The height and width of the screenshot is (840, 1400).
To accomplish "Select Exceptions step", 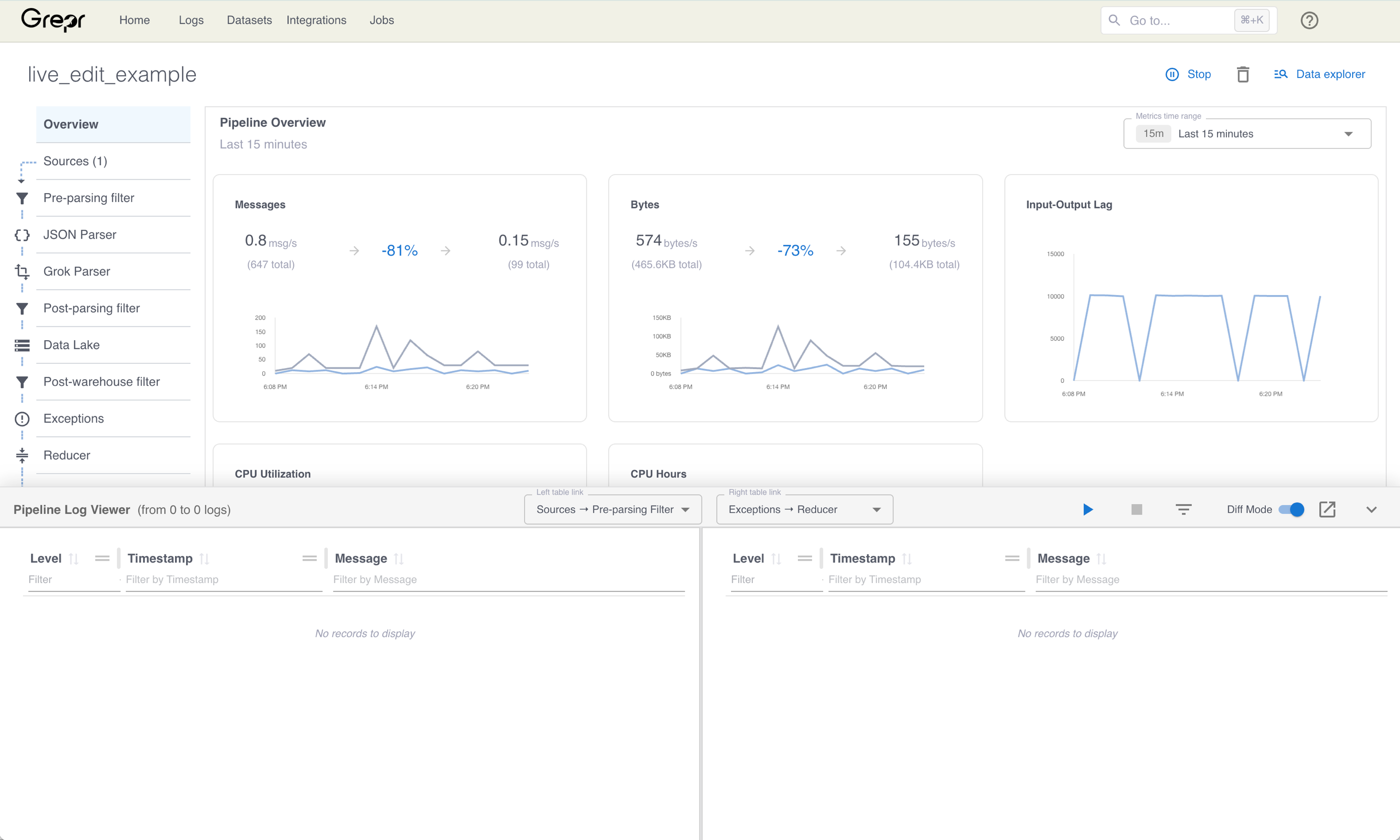I will click(x=113, y=419).
